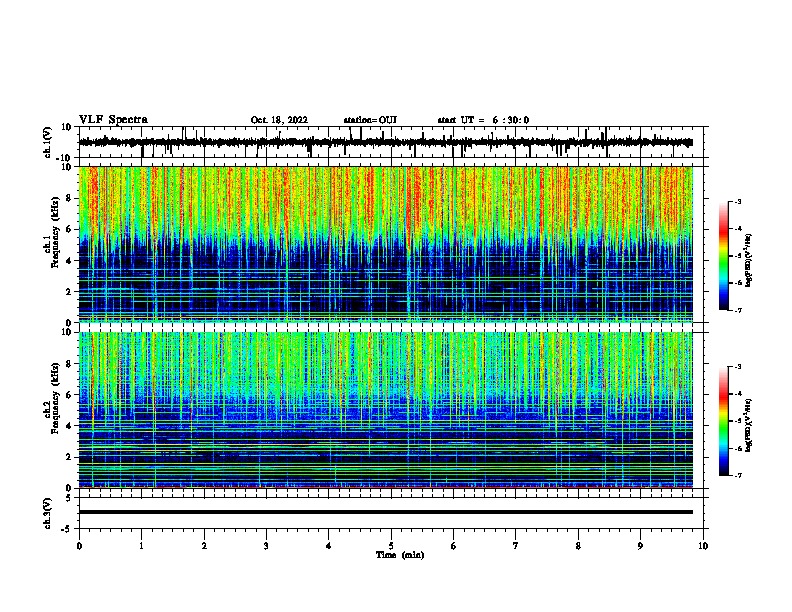Click time axis tick label "2"
The width and height of the screenshot is (792, 612).
(x=204, y=546)
